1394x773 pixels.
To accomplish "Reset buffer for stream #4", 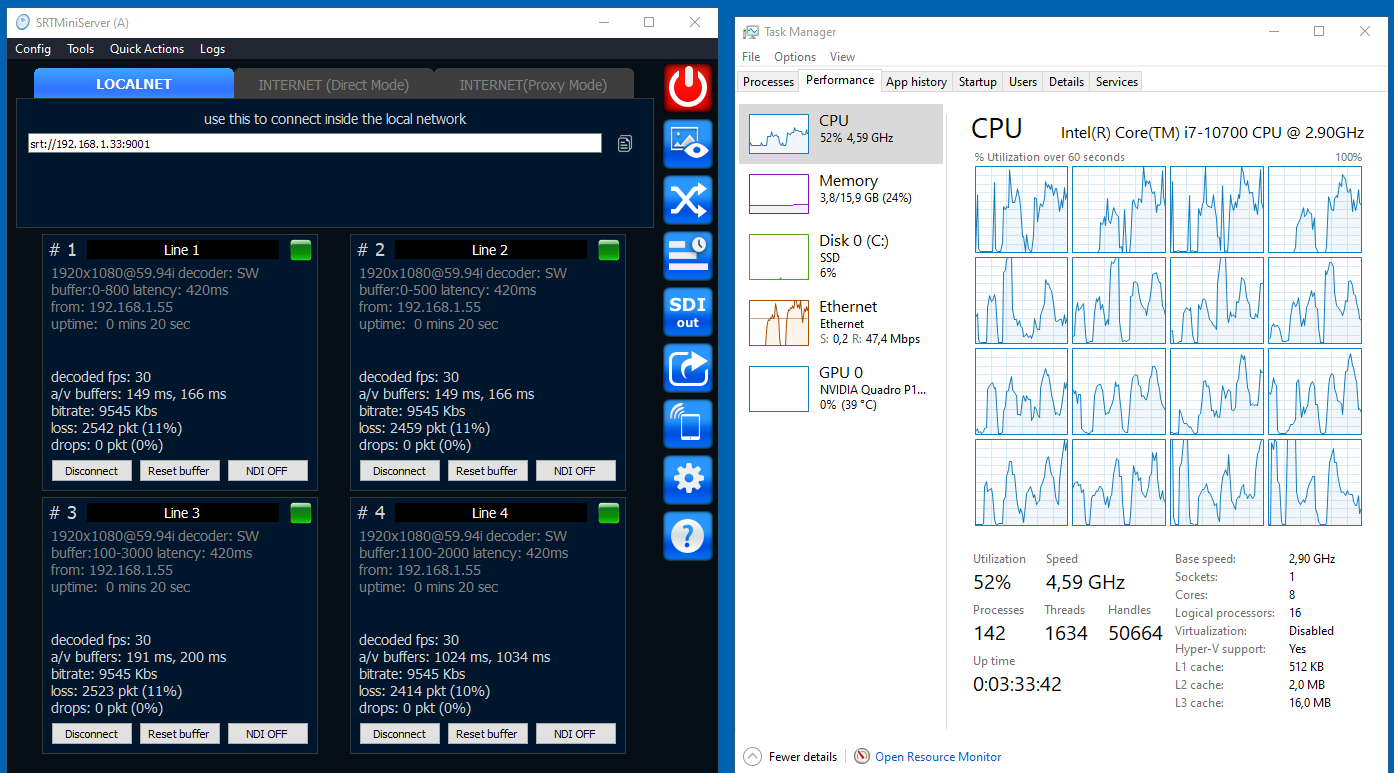I will click(487, 734).
